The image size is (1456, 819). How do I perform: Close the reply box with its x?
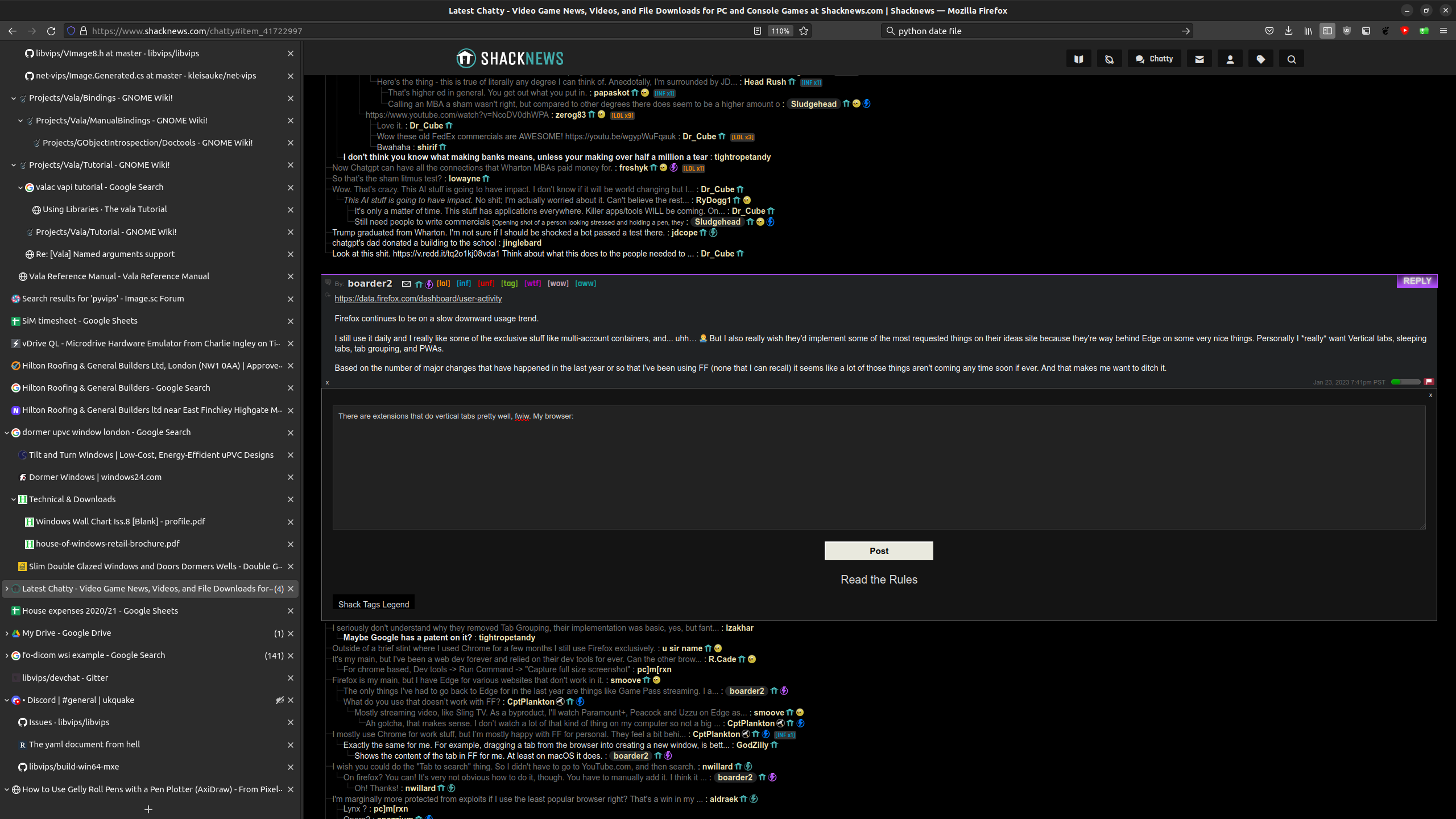click(1430, 395)
